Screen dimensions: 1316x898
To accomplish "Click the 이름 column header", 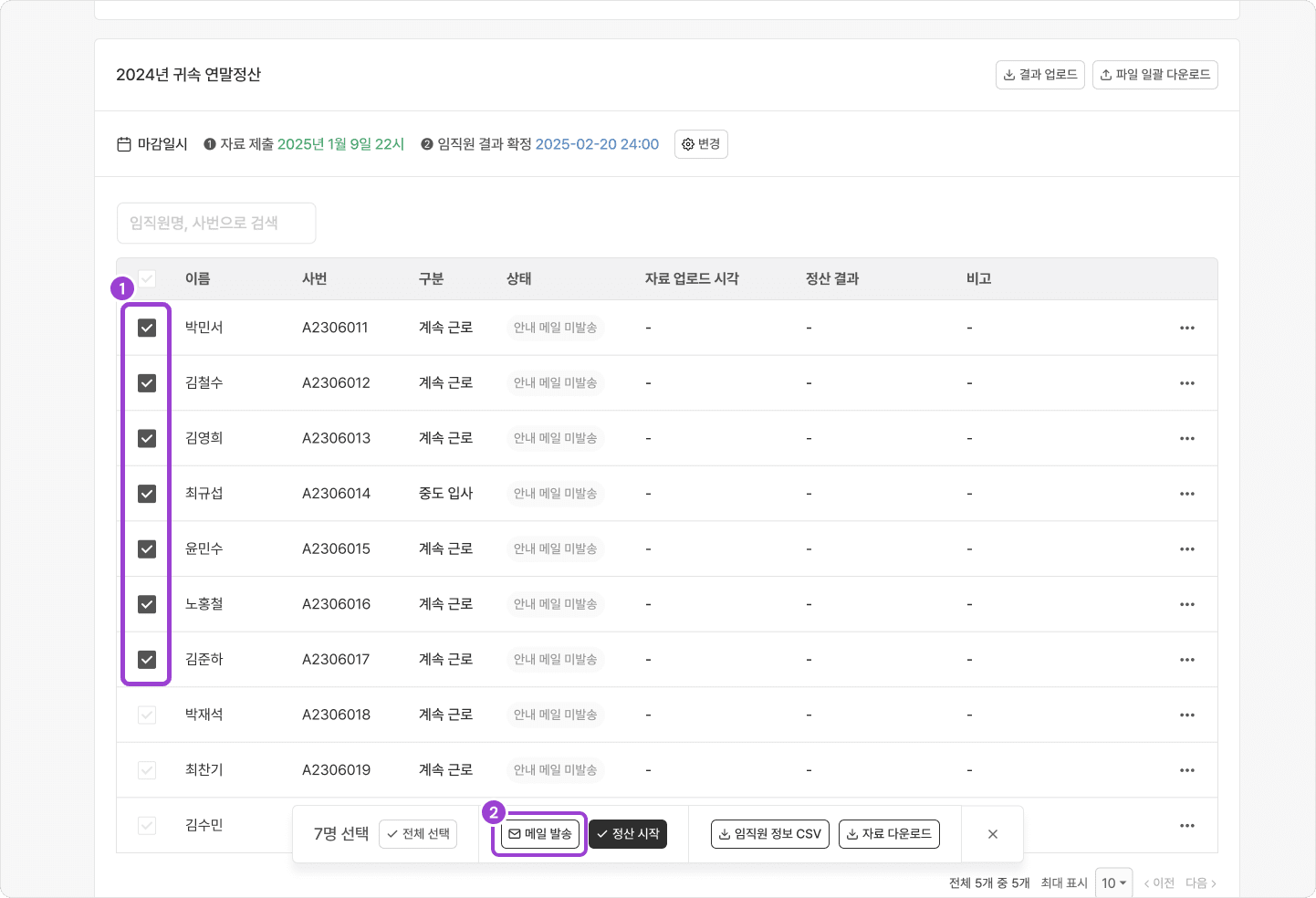I will [198, 278].
